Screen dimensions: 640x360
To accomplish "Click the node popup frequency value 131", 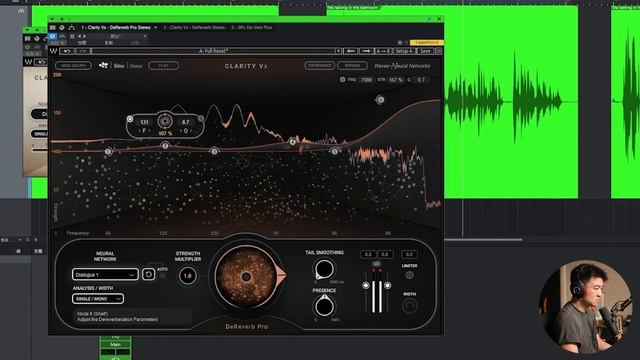I will tap(144, 122).
